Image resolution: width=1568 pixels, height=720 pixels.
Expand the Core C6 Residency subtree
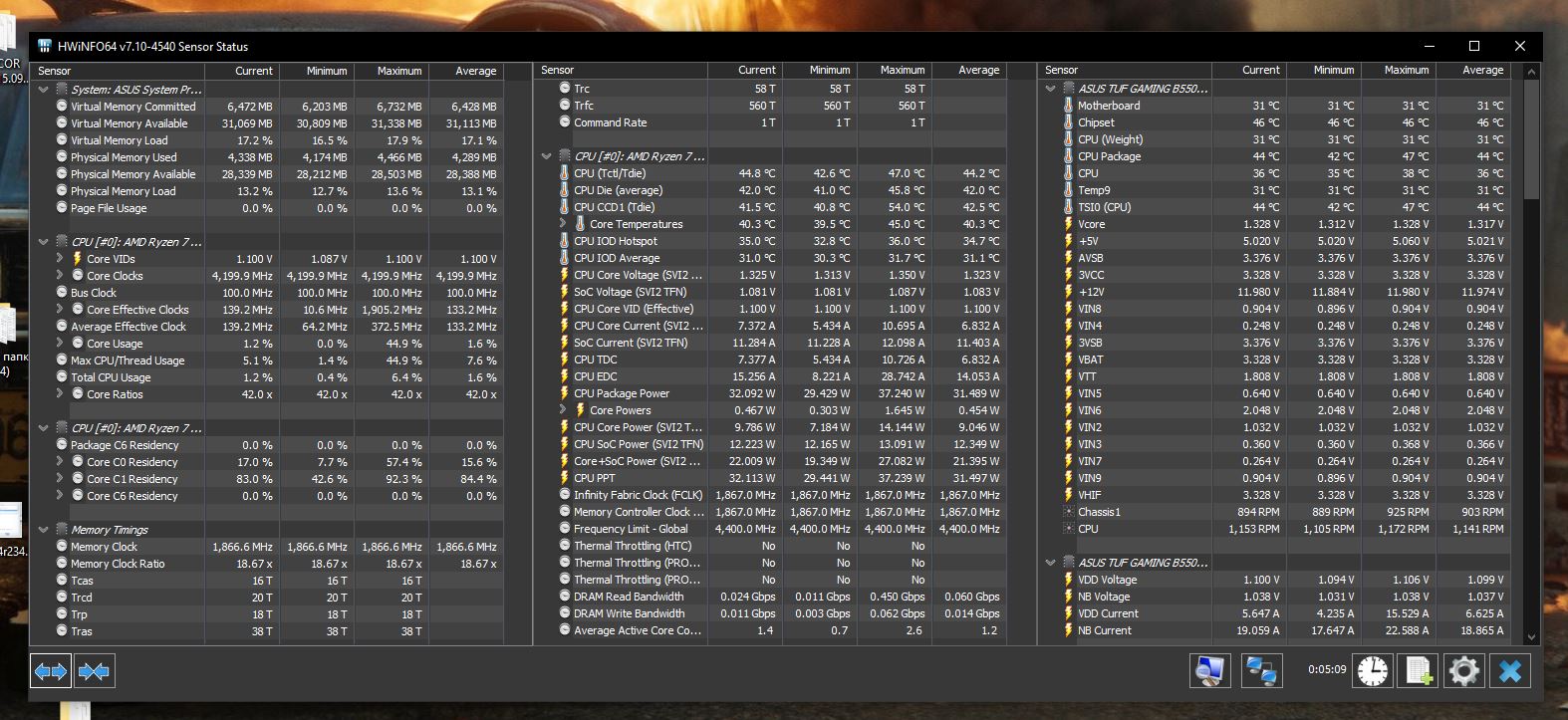tap(61, 496)
